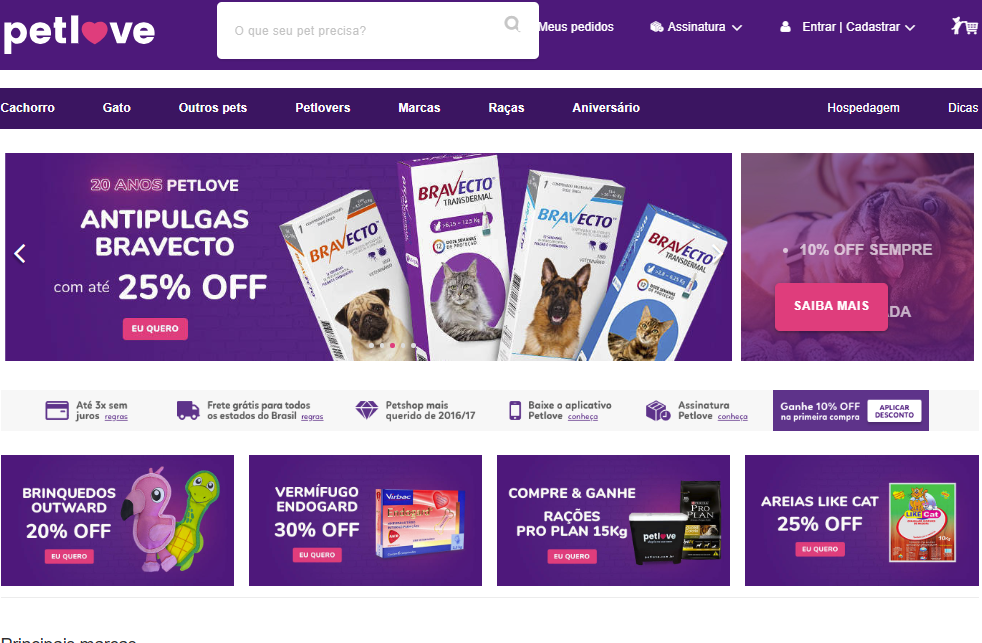Open the Gato category menu
The image size is (982, 643).
point(116,108)
